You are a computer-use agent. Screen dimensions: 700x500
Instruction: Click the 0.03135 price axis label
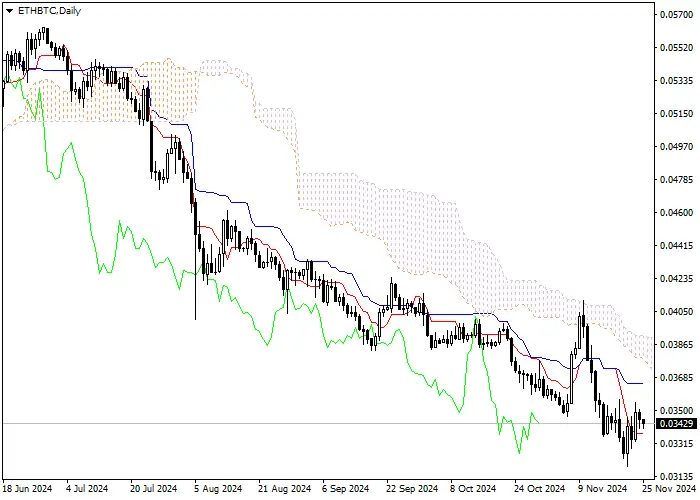click(x=677, y=476)
